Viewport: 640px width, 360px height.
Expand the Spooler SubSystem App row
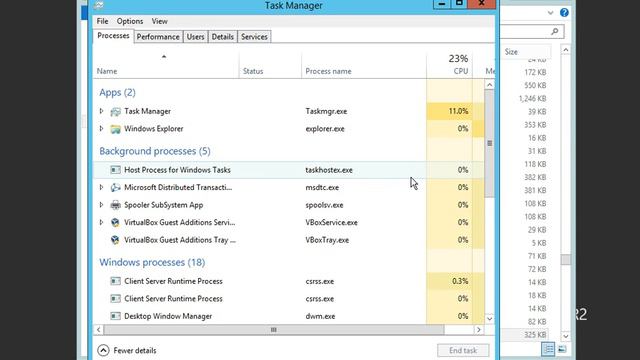coord(101,205)
